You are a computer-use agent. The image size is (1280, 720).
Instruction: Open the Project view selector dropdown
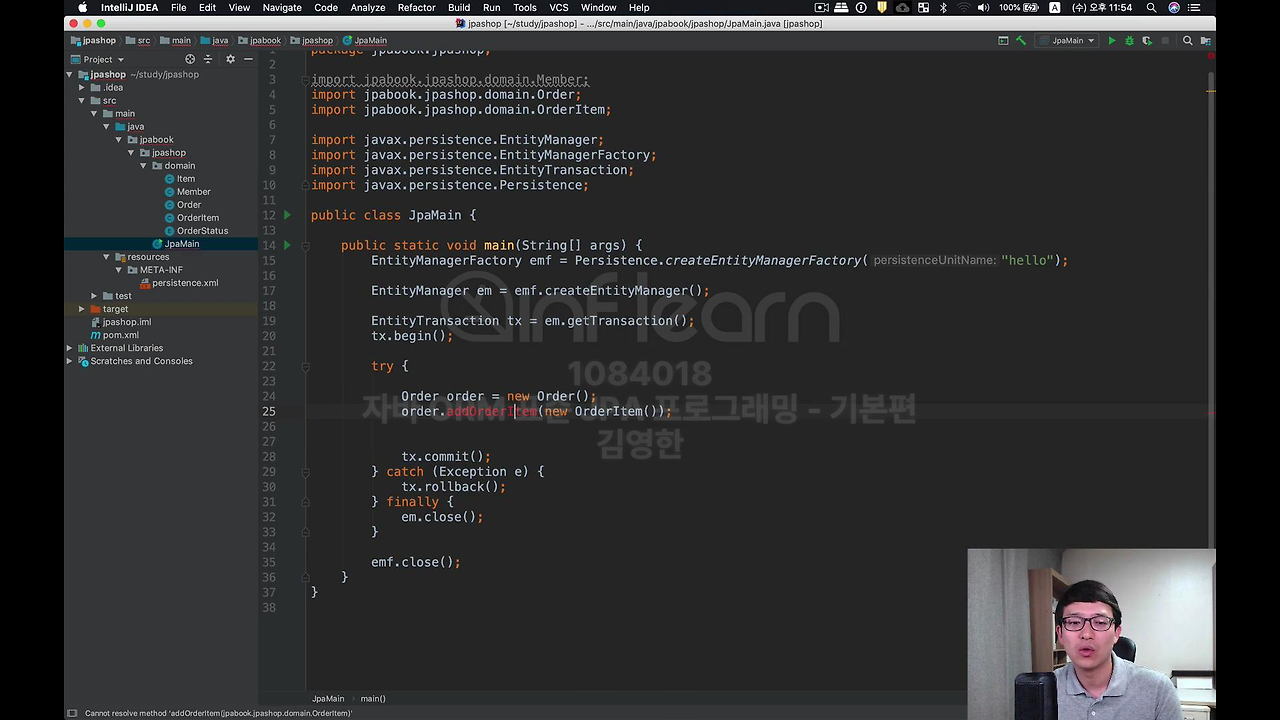(98, 59)
